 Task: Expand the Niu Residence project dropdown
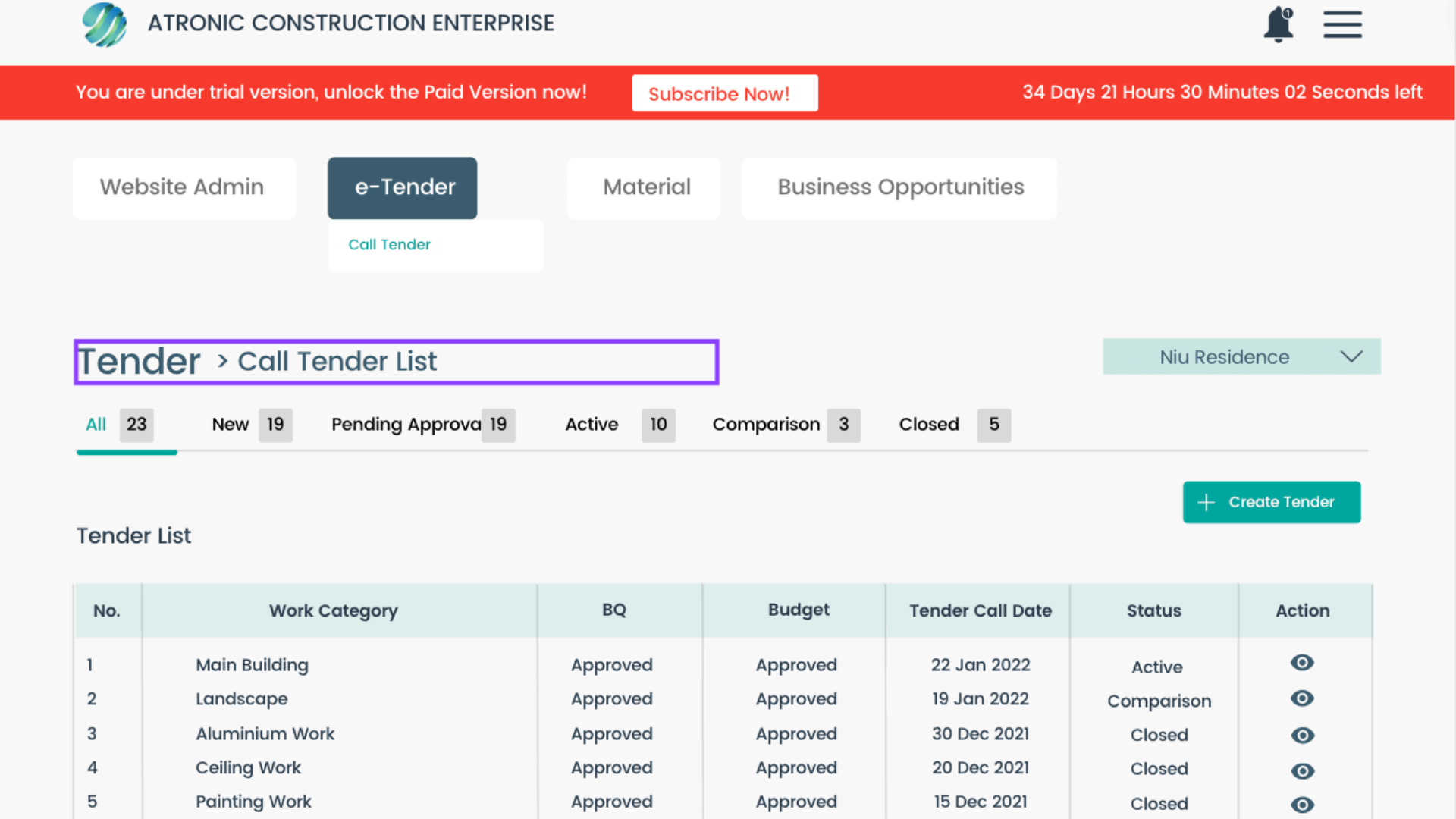(x=1224, y=356)
